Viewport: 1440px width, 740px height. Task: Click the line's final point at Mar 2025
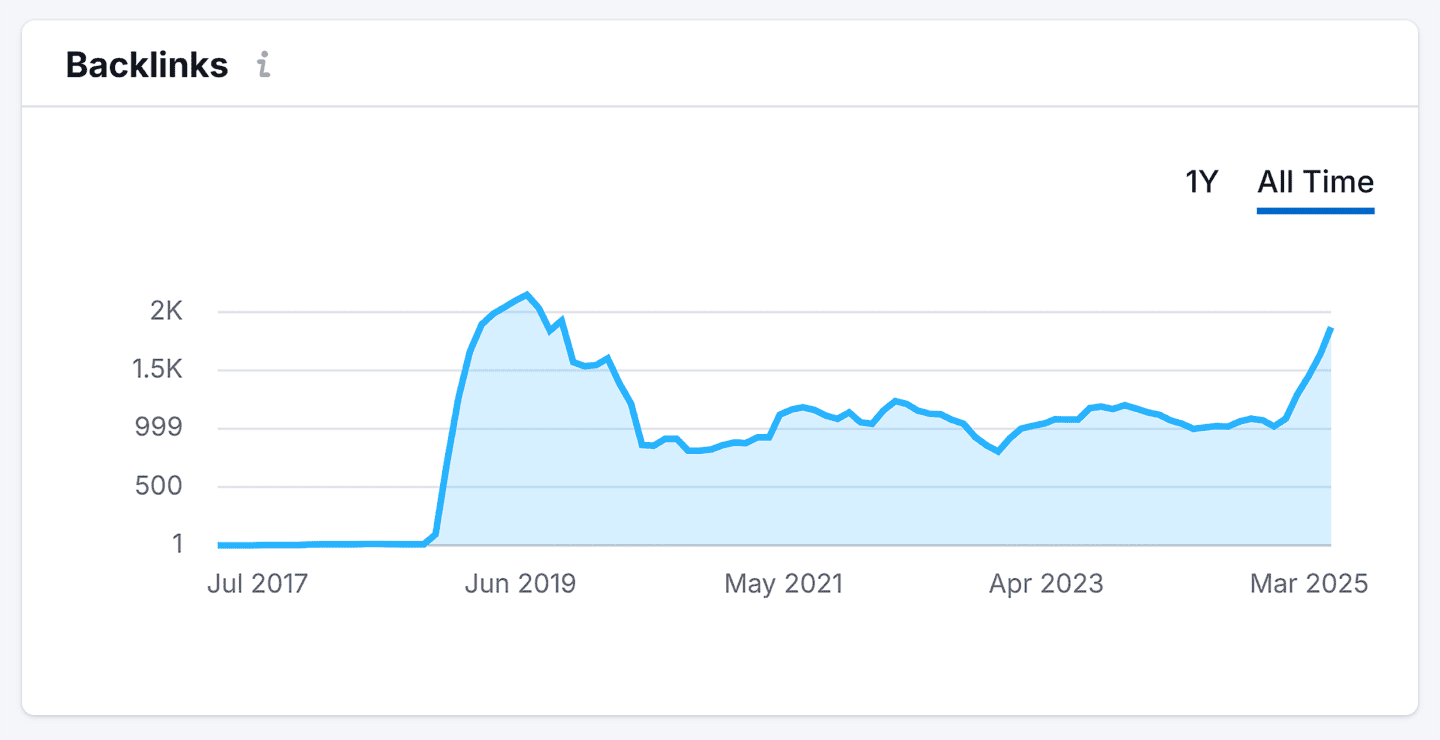(x=1330, y=329)
